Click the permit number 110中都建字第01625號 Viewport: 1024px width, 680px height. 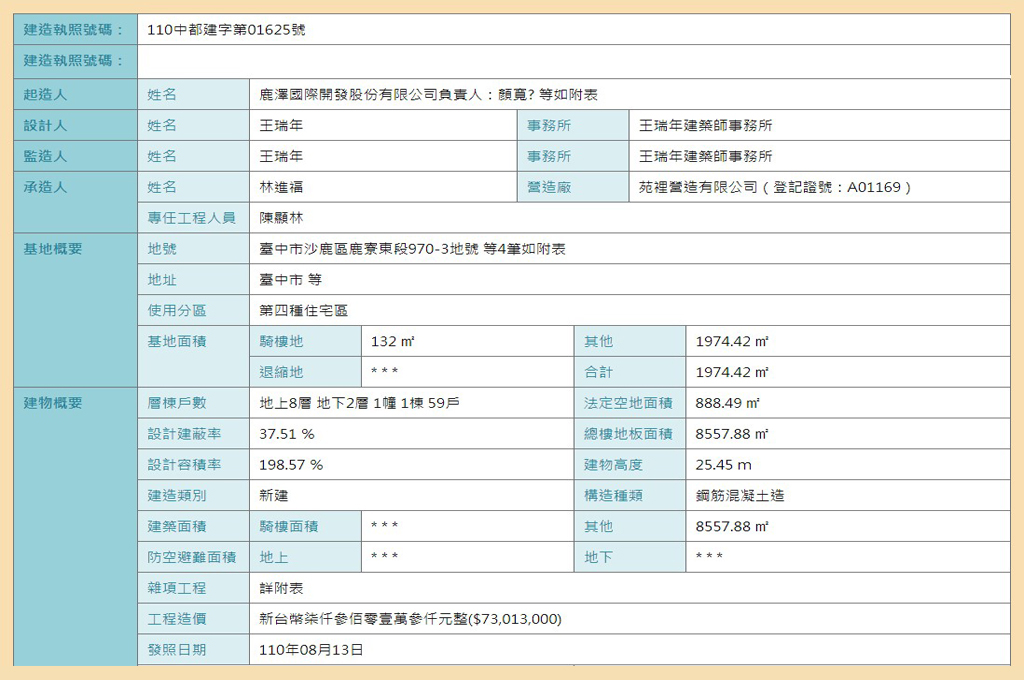226,30
